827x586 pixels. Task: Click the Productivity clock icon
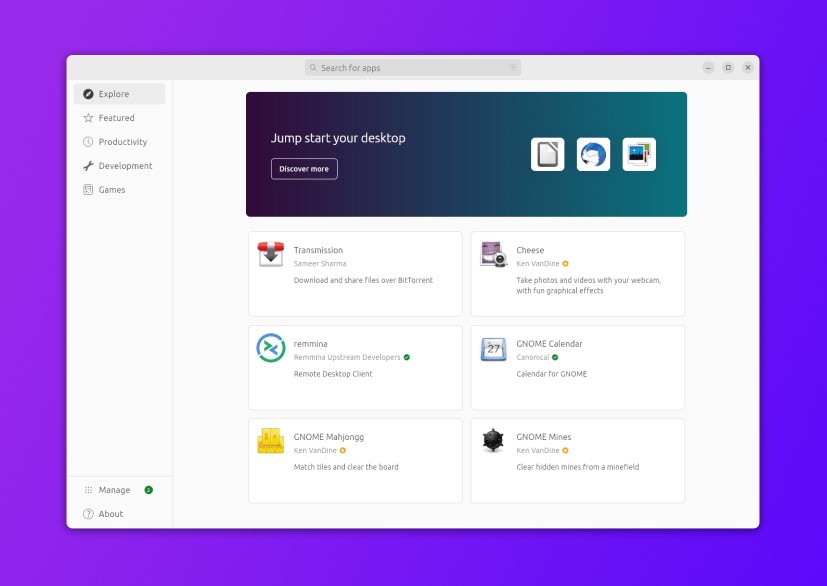click(88, 142)
